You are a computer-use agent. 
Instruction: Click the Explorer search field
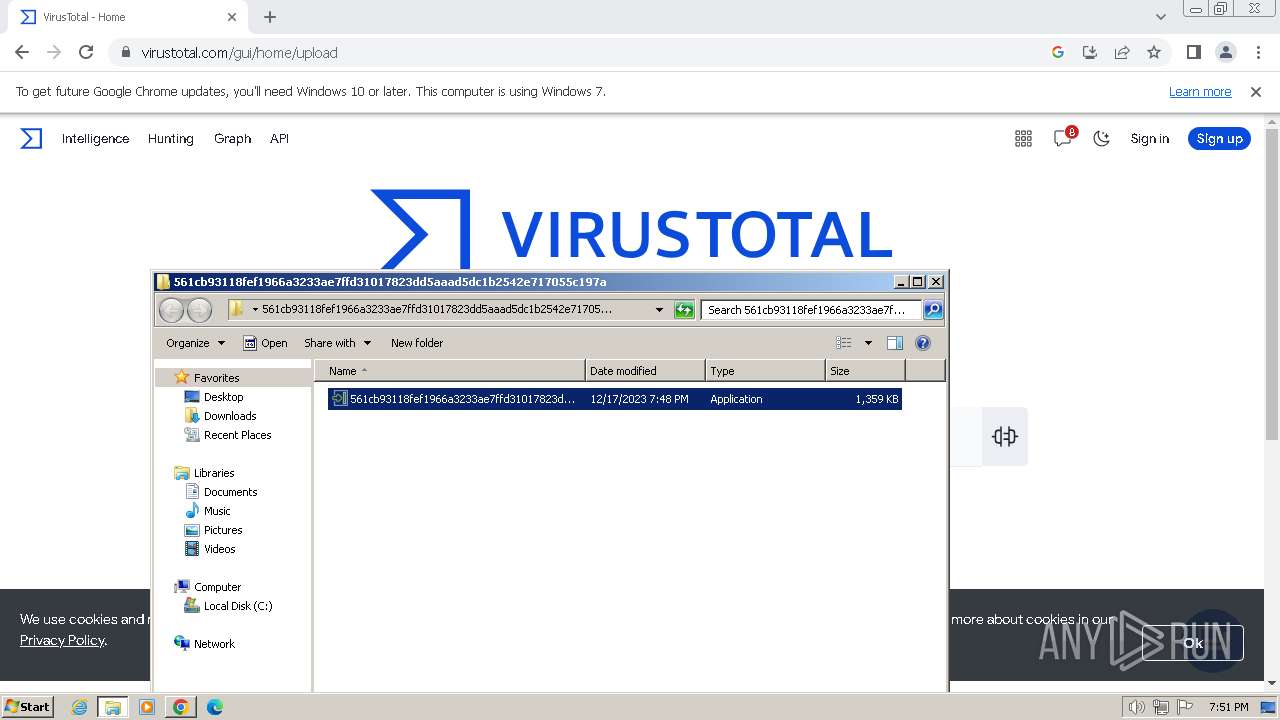[811, 310]
